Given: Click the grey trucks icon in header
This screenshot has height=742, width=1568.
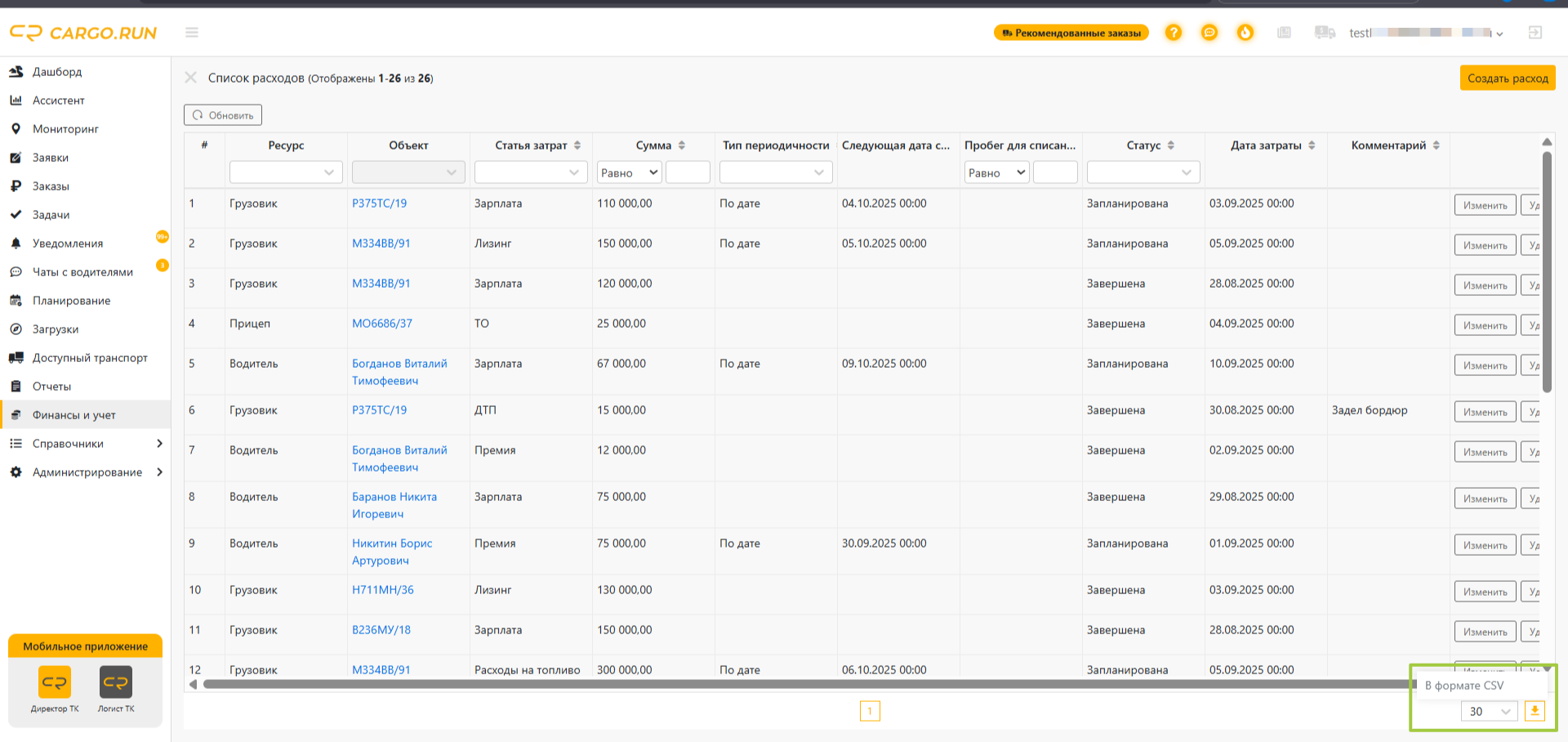Looking at the screenshot, I should [1325, 33].
